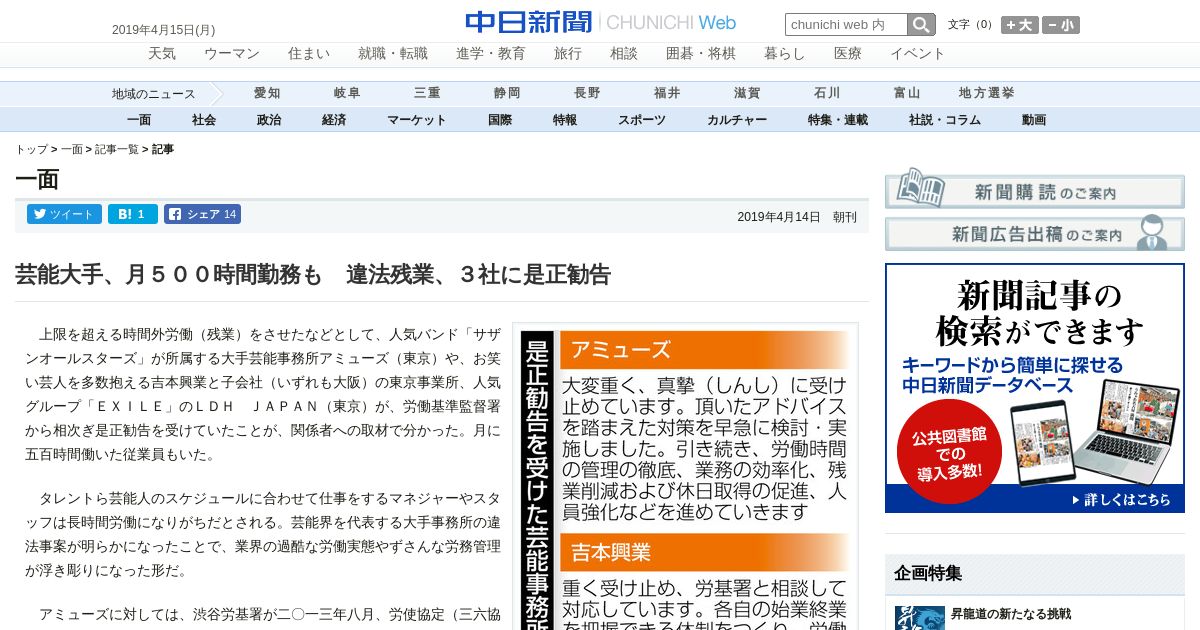Increase text size with +大 button

(x=1020, y=25)
